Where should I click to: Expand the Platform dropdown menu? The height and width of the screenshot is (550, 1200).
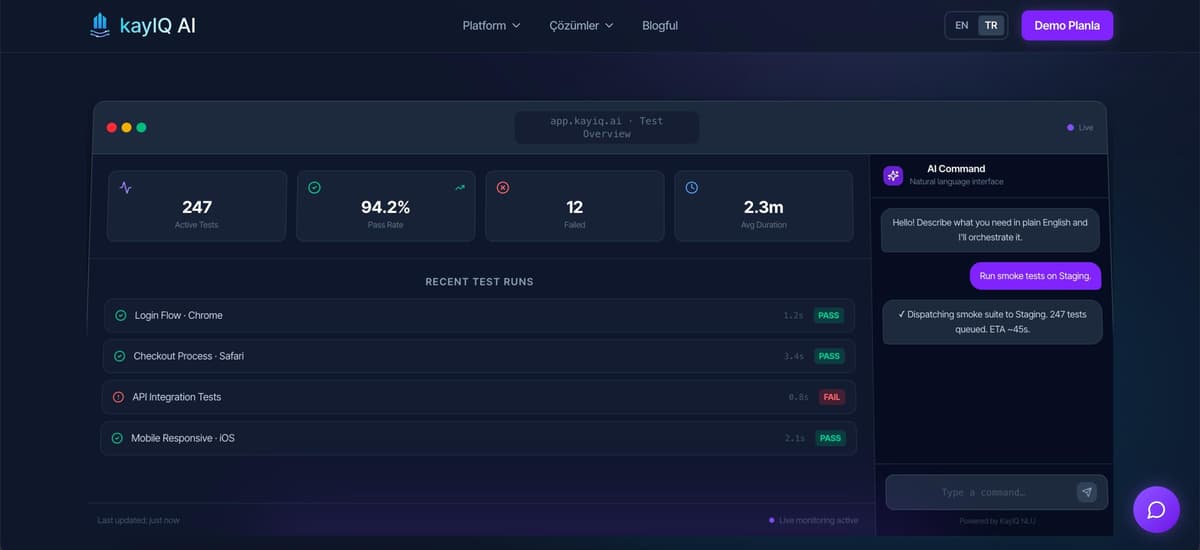point(491,25)
